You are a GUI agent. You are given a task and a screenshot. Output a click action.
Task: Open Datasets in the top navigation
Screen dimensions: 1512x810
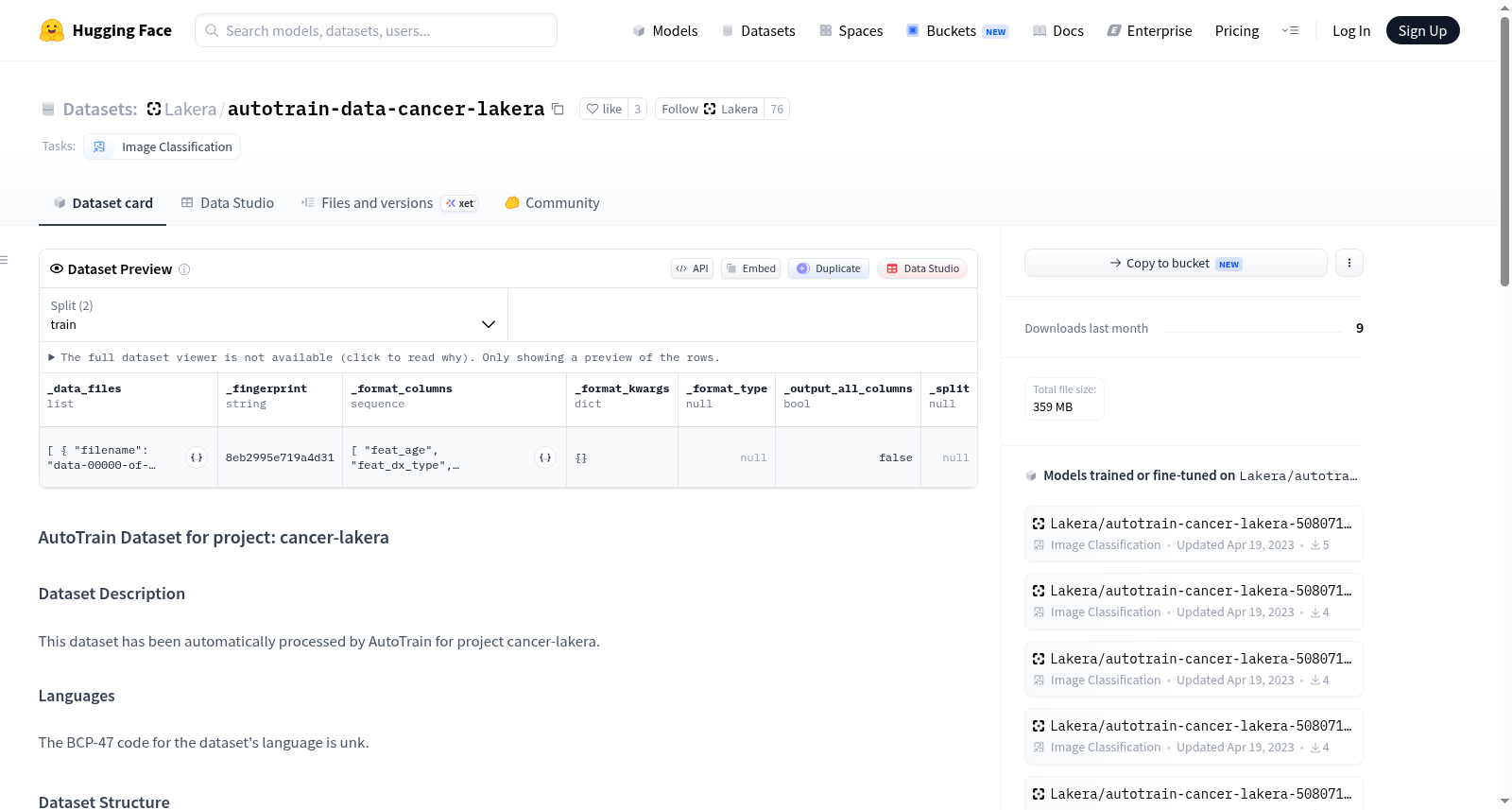(758, 30)
